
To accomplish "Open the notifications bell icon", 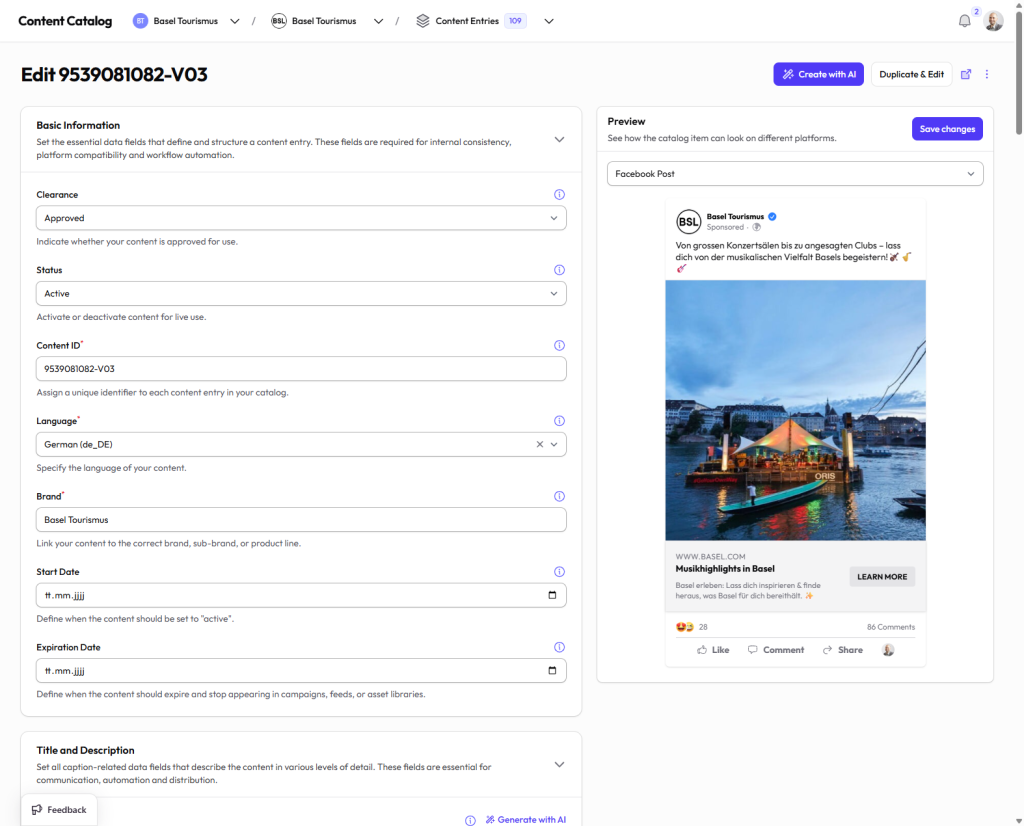I will point(964,21).
